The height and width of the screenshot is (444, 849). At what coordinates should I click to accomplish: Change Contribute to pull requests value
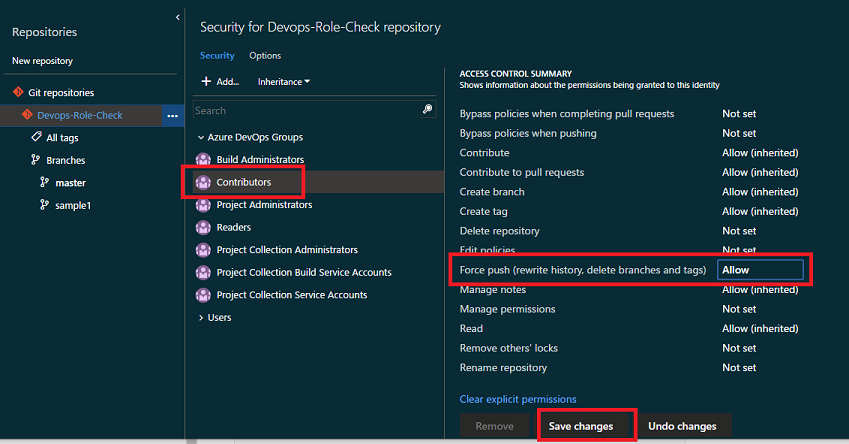[760, 172]
